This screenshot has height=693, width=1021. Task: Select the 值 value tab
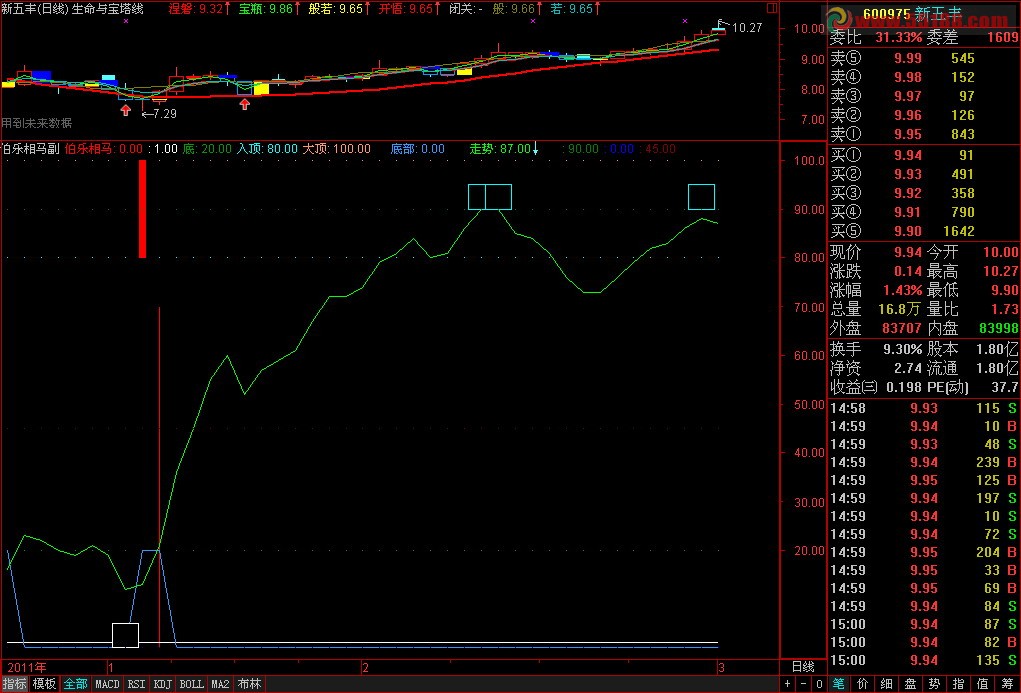983,685
